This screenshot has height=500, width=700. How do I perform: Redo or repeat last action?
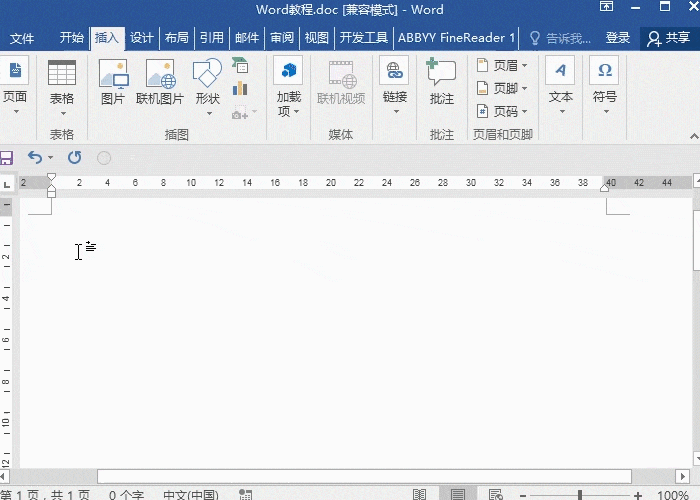75,158
